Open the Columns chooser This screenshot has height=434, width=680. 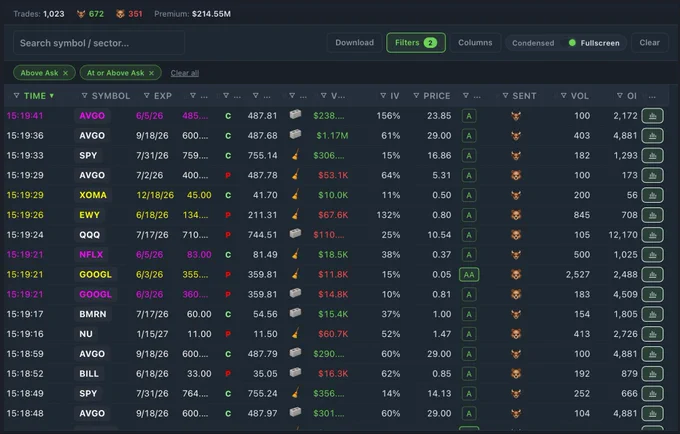(x=475, y=42)
